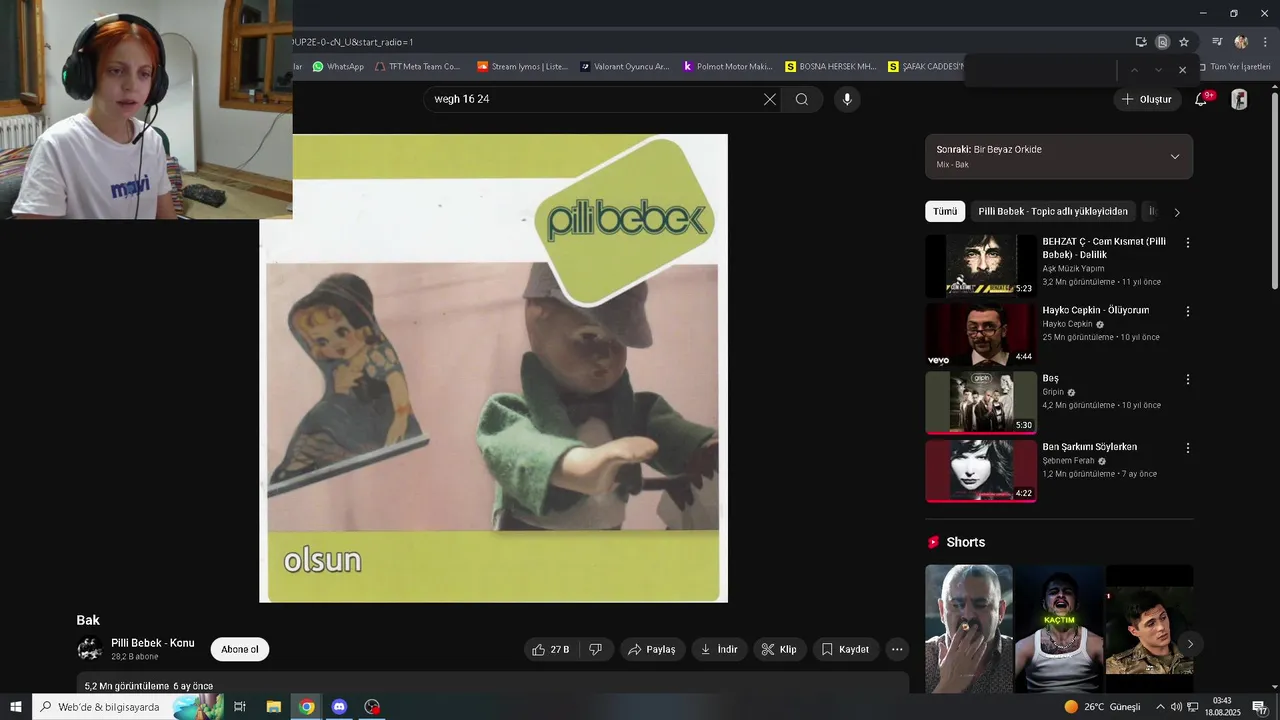The height and width of the screenshot is (720, 1280).
Task: Open Hayko Cepkin - Ölüyorum video thumbnail
Action: click(x=981, y=334)
